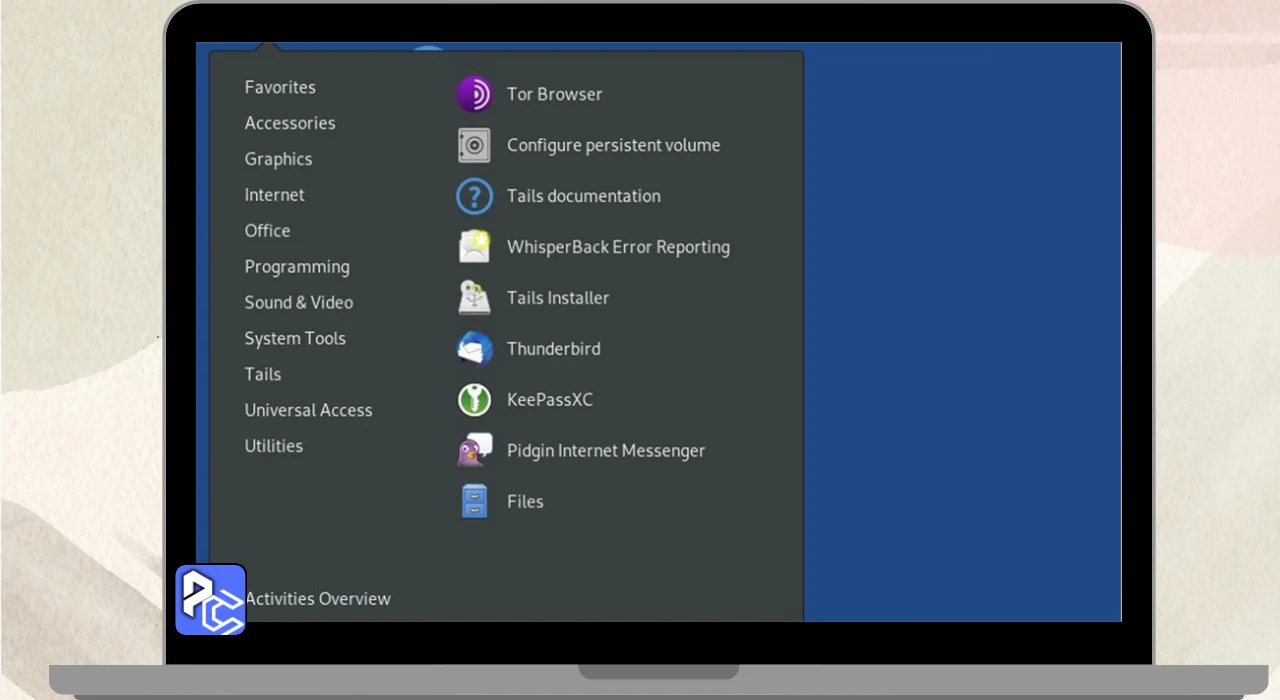Click the Pidgin Internet Messenger bird icon
This screenshot has width=1280, height=700.
[x=474, y=451]
